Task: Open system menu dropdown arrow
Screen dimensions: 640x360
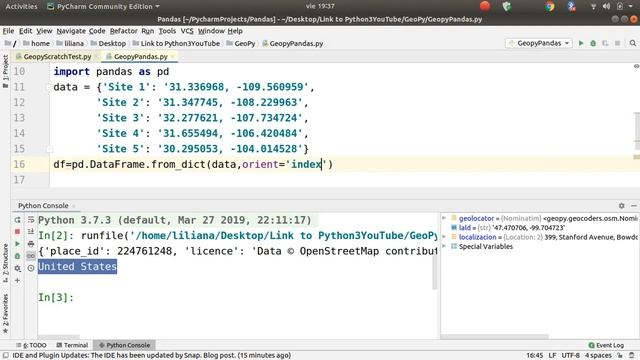Action: (631, 6)
